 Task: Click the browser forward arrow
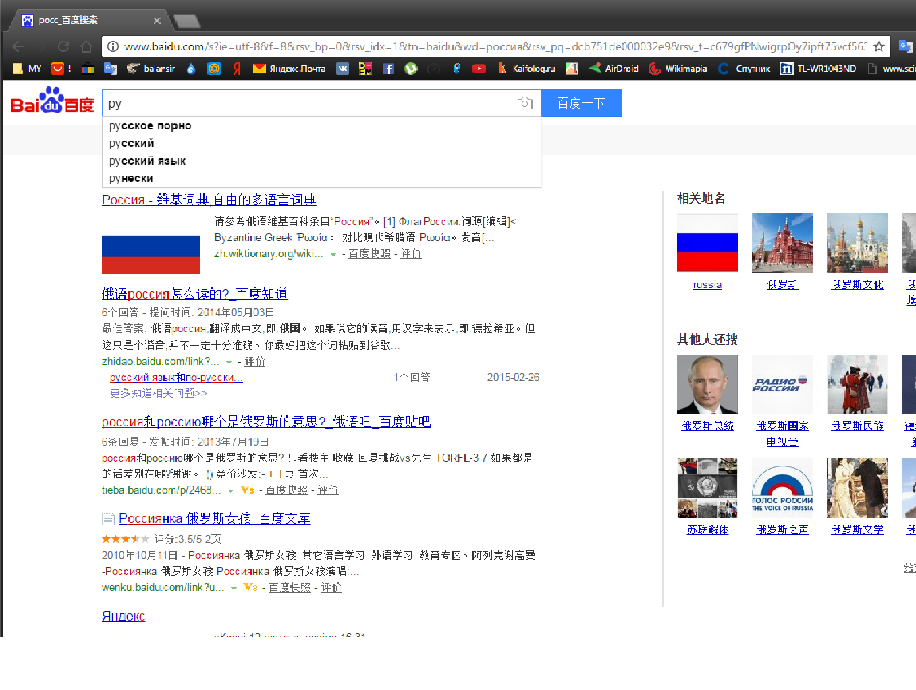coord(40,46)
